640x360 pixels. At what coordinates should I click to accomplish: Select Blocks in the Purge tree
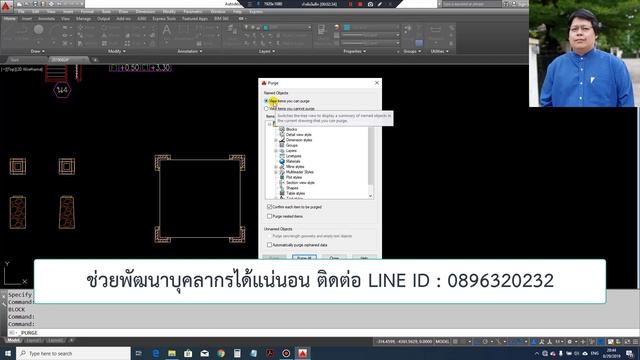pos(291,129)
